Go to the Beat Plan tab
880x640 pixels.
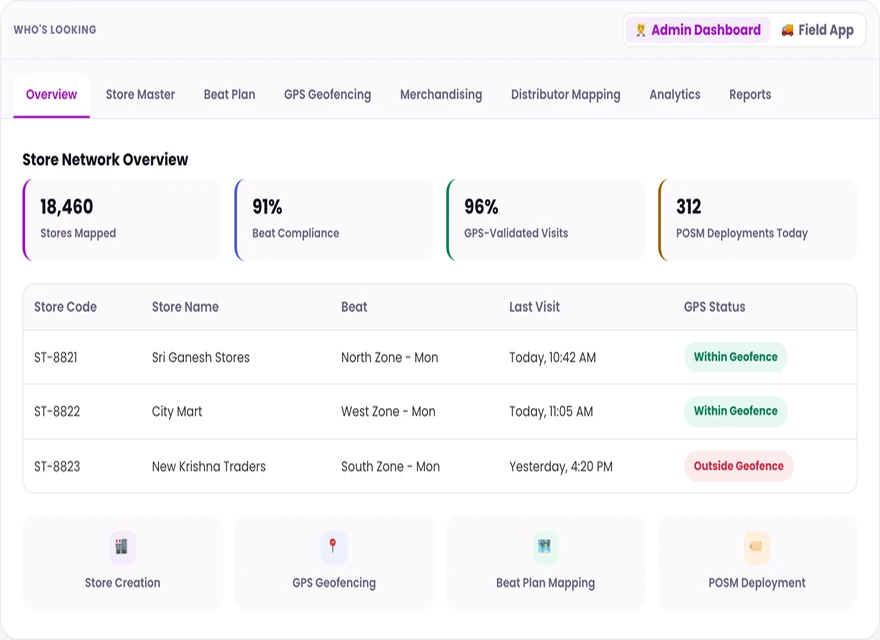pos(230,95)
